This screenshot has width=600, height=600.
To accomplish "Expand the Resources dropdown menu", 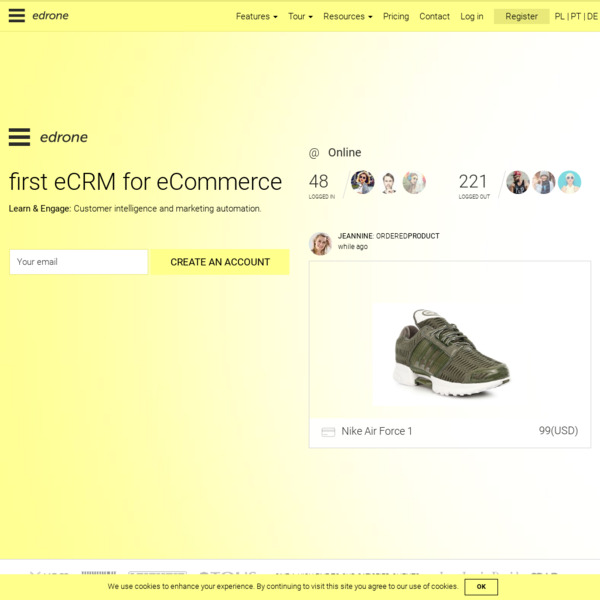I will 347,16.
